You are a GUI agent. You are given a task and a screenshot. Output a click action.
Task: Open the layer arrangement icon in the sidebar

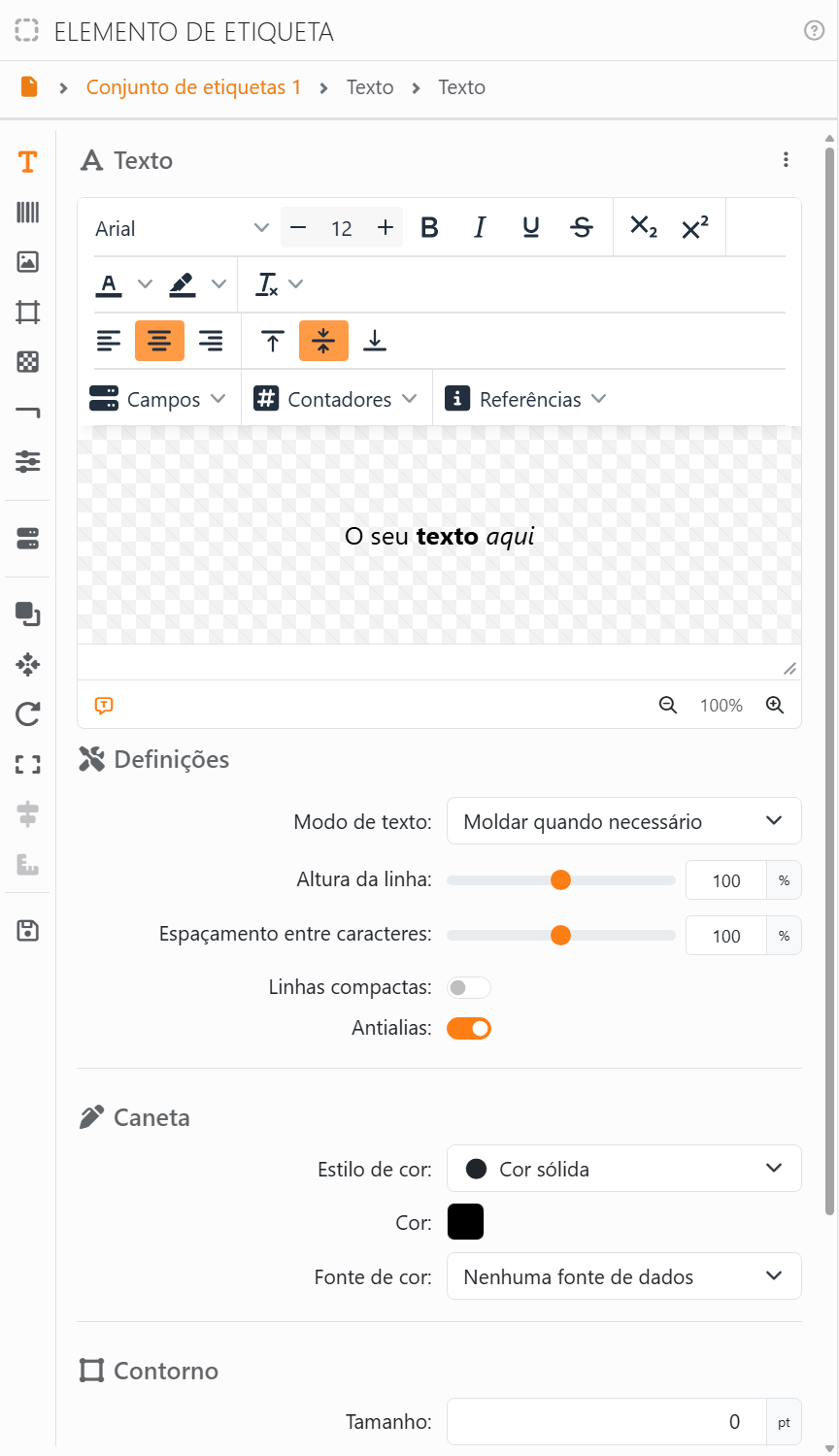(x=28, y=613)
